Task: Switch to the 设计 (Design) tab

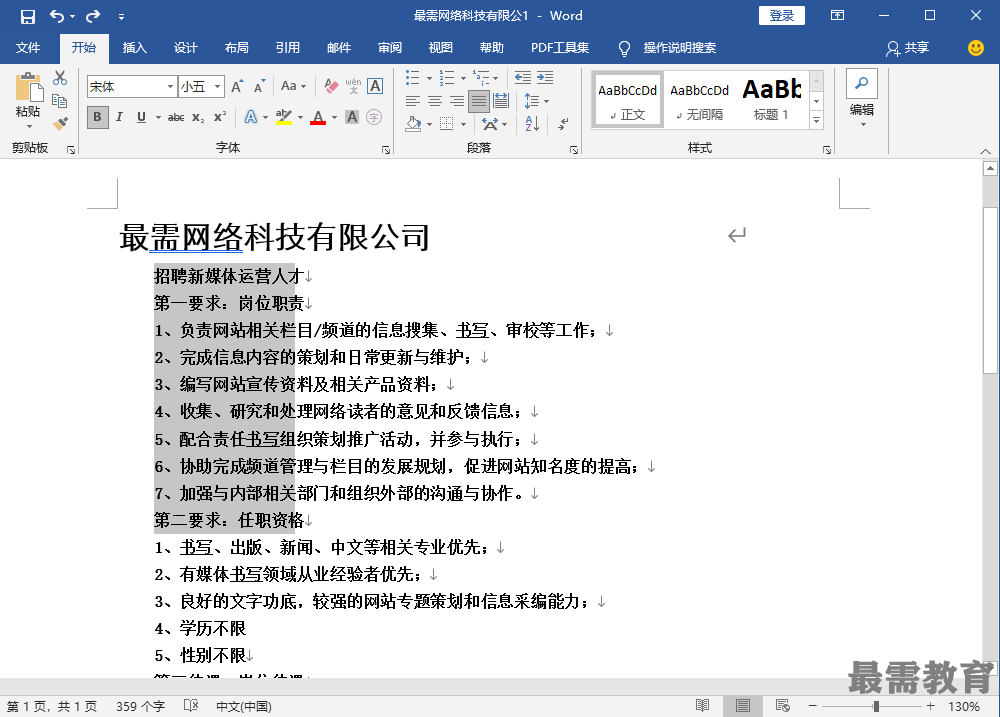Action: pos(186,48)
